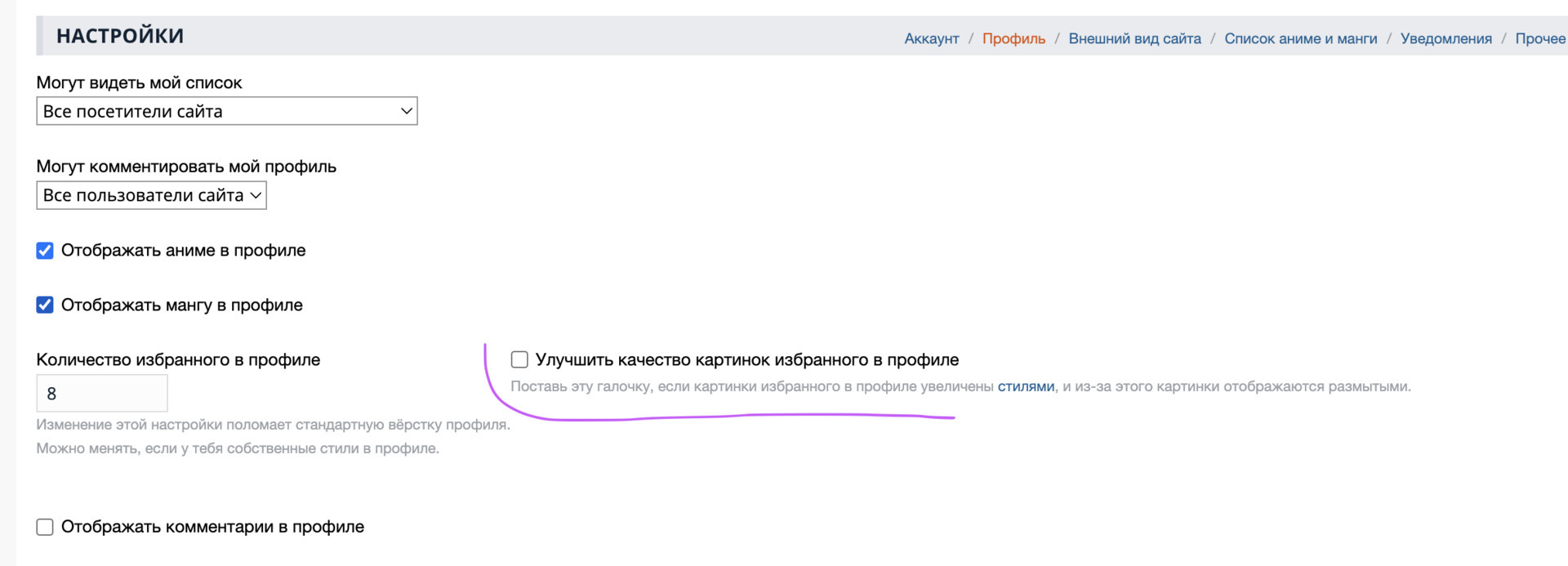
Task: Open the Аккаунт settings tab
Action: pyautogui.click(x=931, y=38)
